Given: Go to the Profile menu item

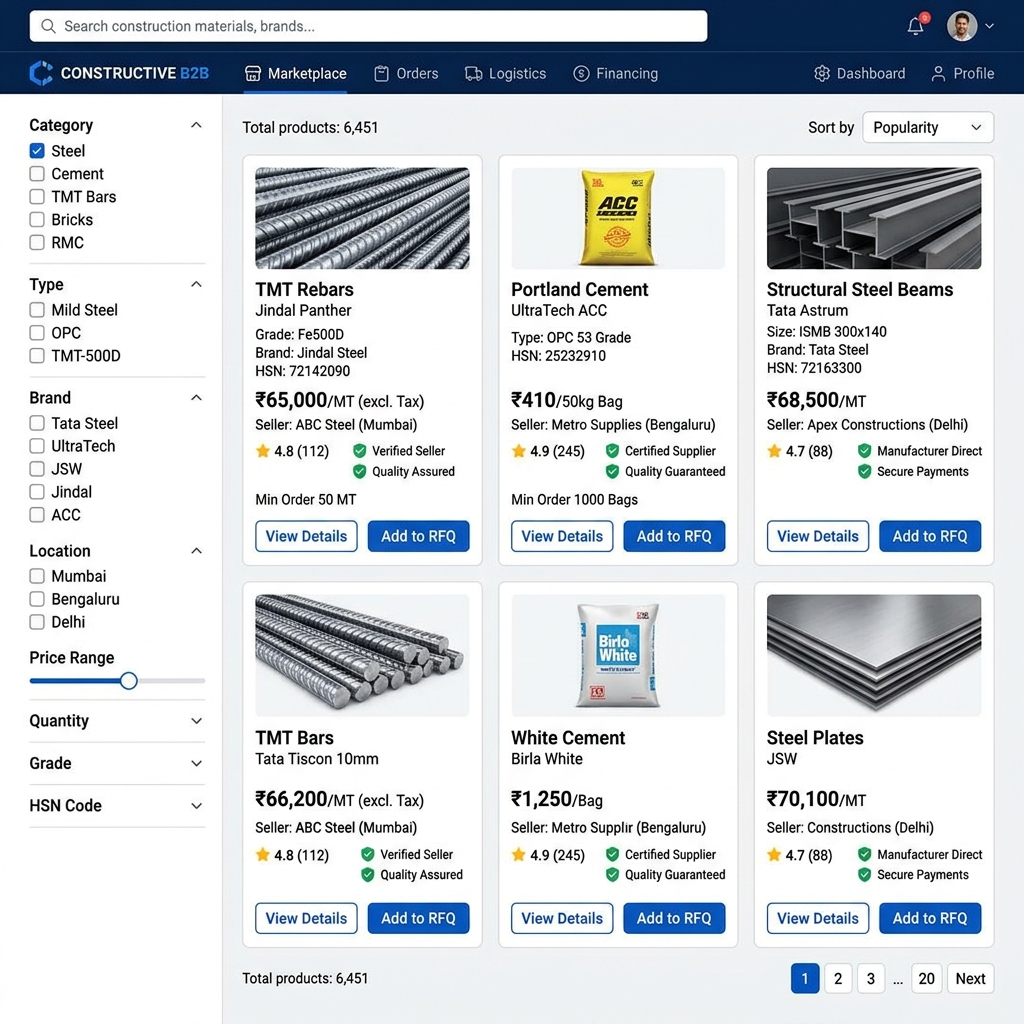Looking at the screenshot, I should coord(963,74).
